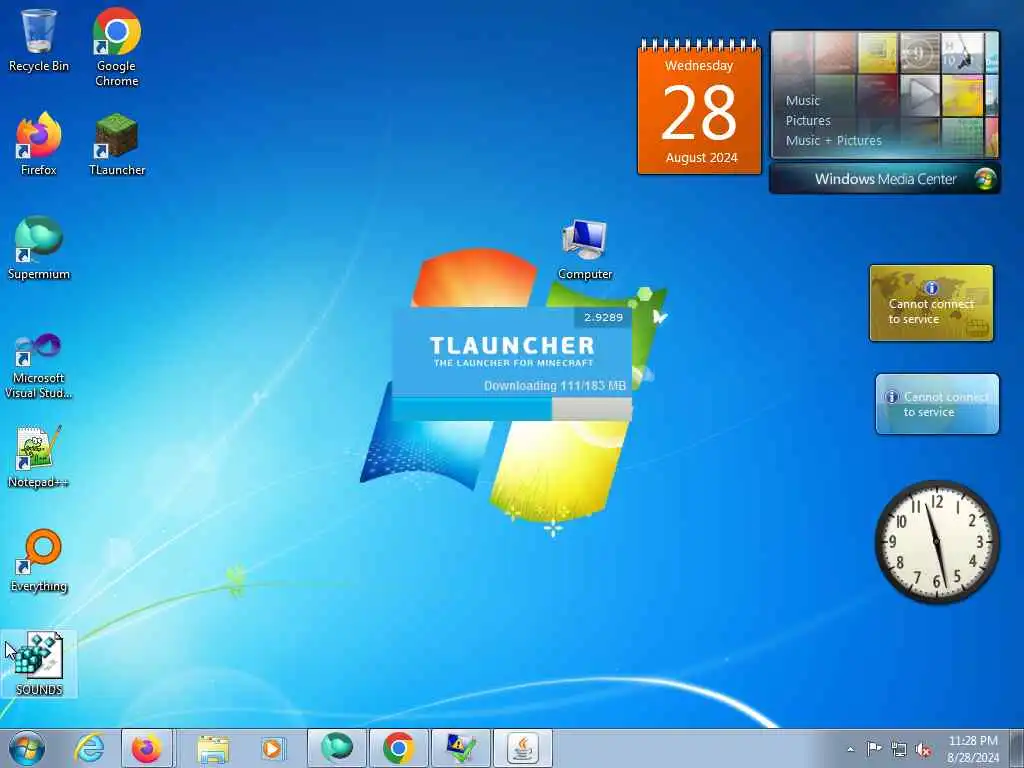This screenshot has height=768, width=1024.
Task: Show hidden tray icons arrow
Action: tap(850, 749)
